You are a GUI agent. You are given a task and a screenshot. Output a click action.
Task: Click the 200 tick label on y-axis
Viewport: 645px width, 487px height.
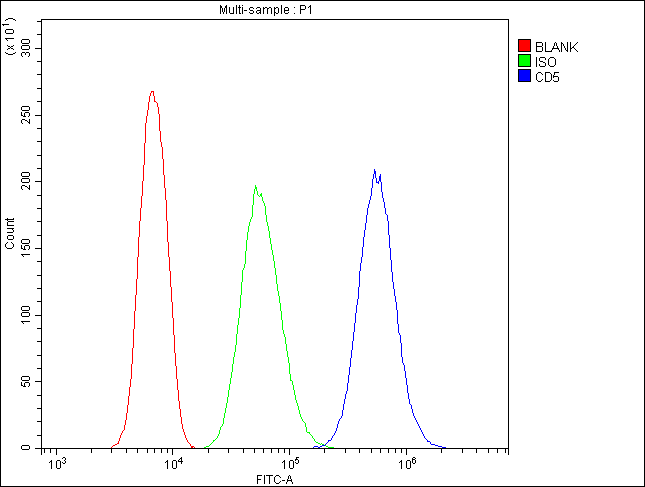pyautogui.click(x=26, y=181)
